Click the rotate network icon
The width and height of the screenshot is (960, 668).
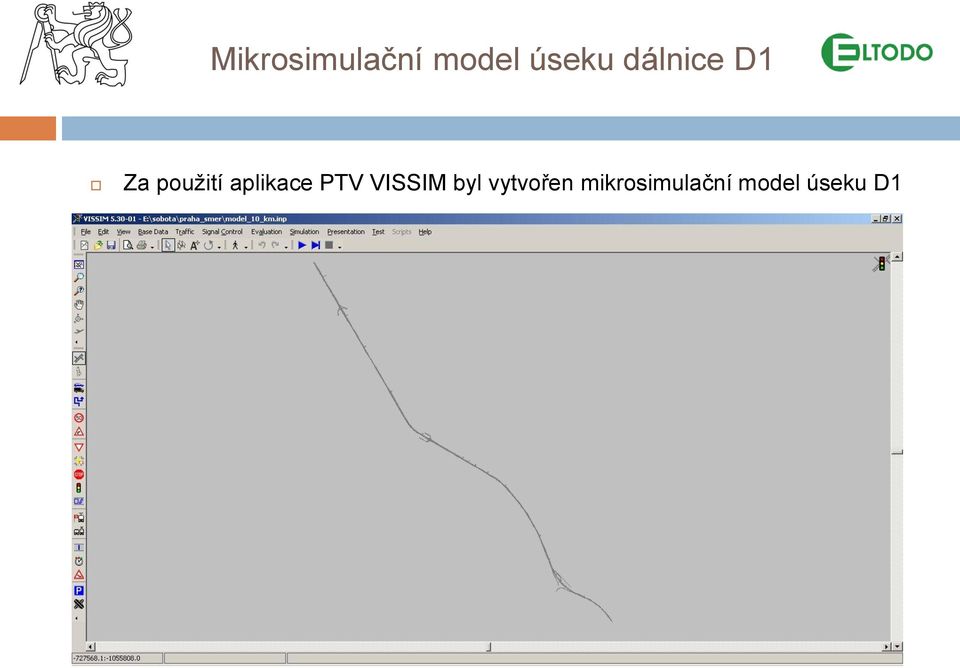[209, 246]
